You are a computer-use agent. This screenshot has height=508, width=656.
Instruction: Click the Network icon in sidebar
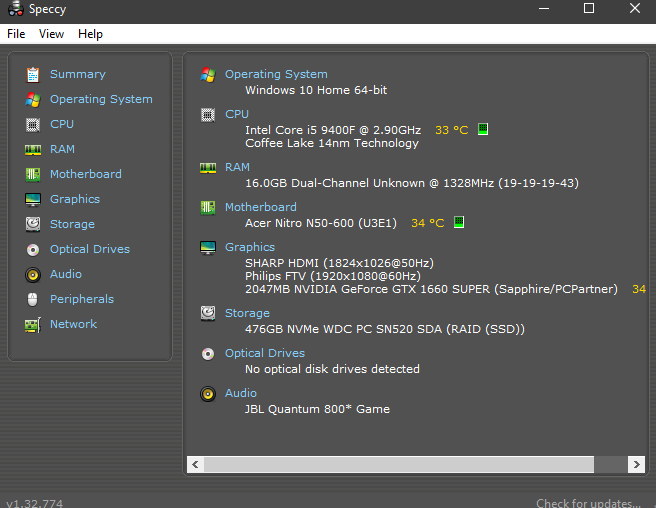pyautogui.click(x=33, y=324)
